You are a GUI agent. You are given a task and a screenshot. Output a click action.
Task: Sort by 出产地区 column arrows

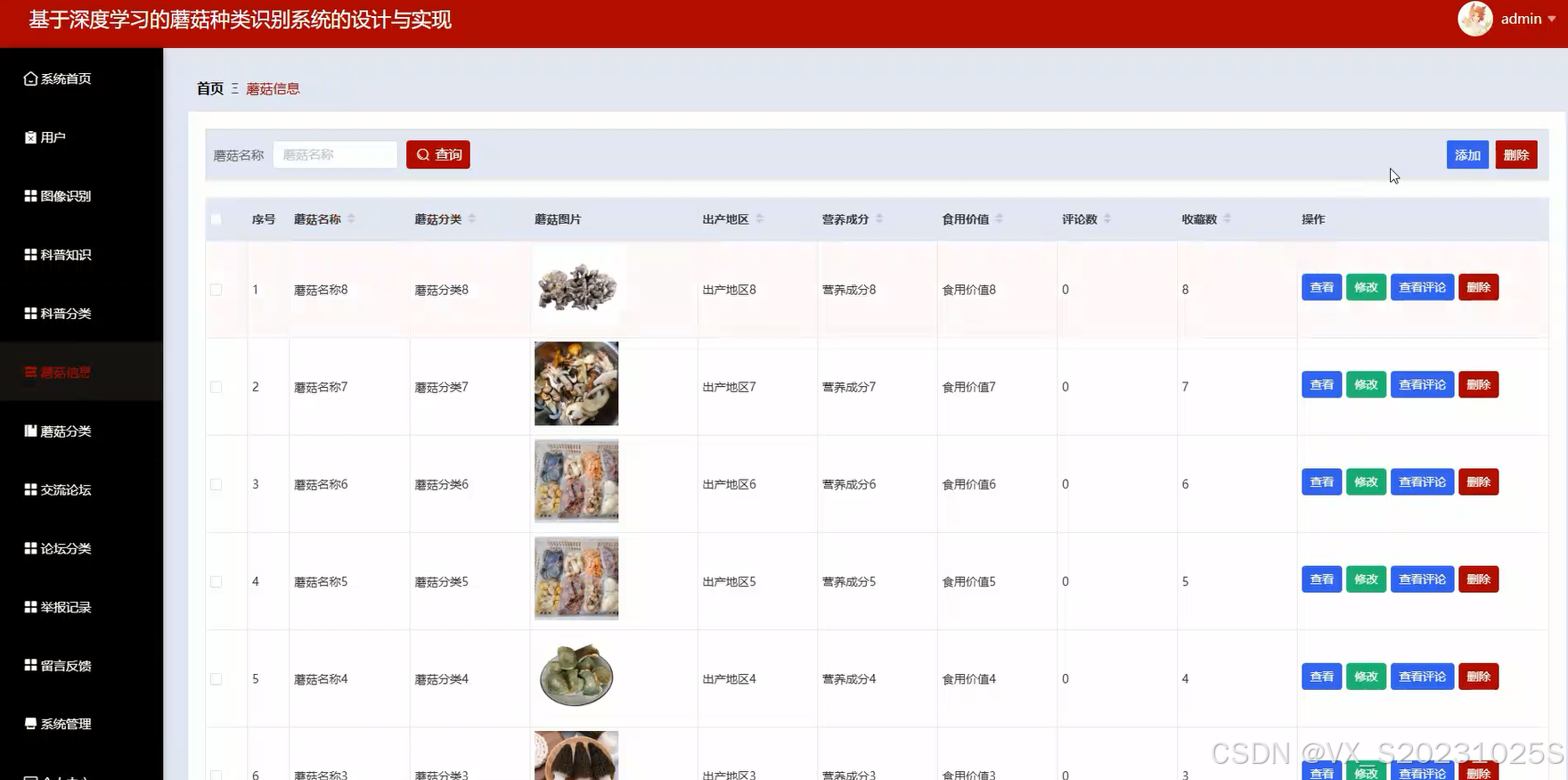point(760,219)
